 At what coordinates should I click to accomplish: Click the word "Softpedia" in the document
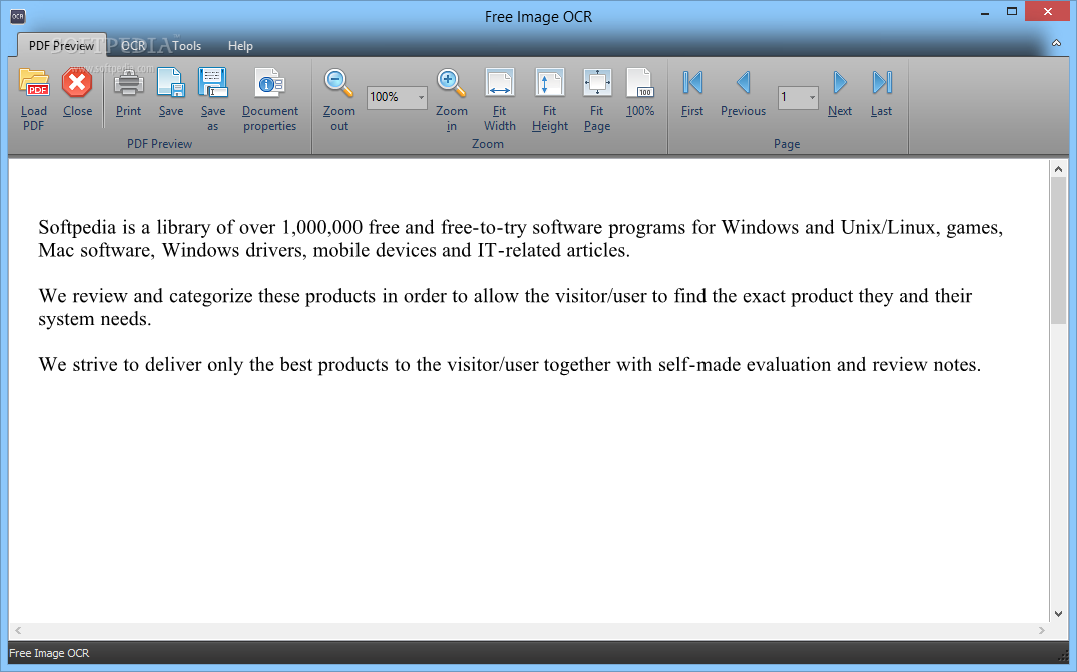tap(78, 227)
